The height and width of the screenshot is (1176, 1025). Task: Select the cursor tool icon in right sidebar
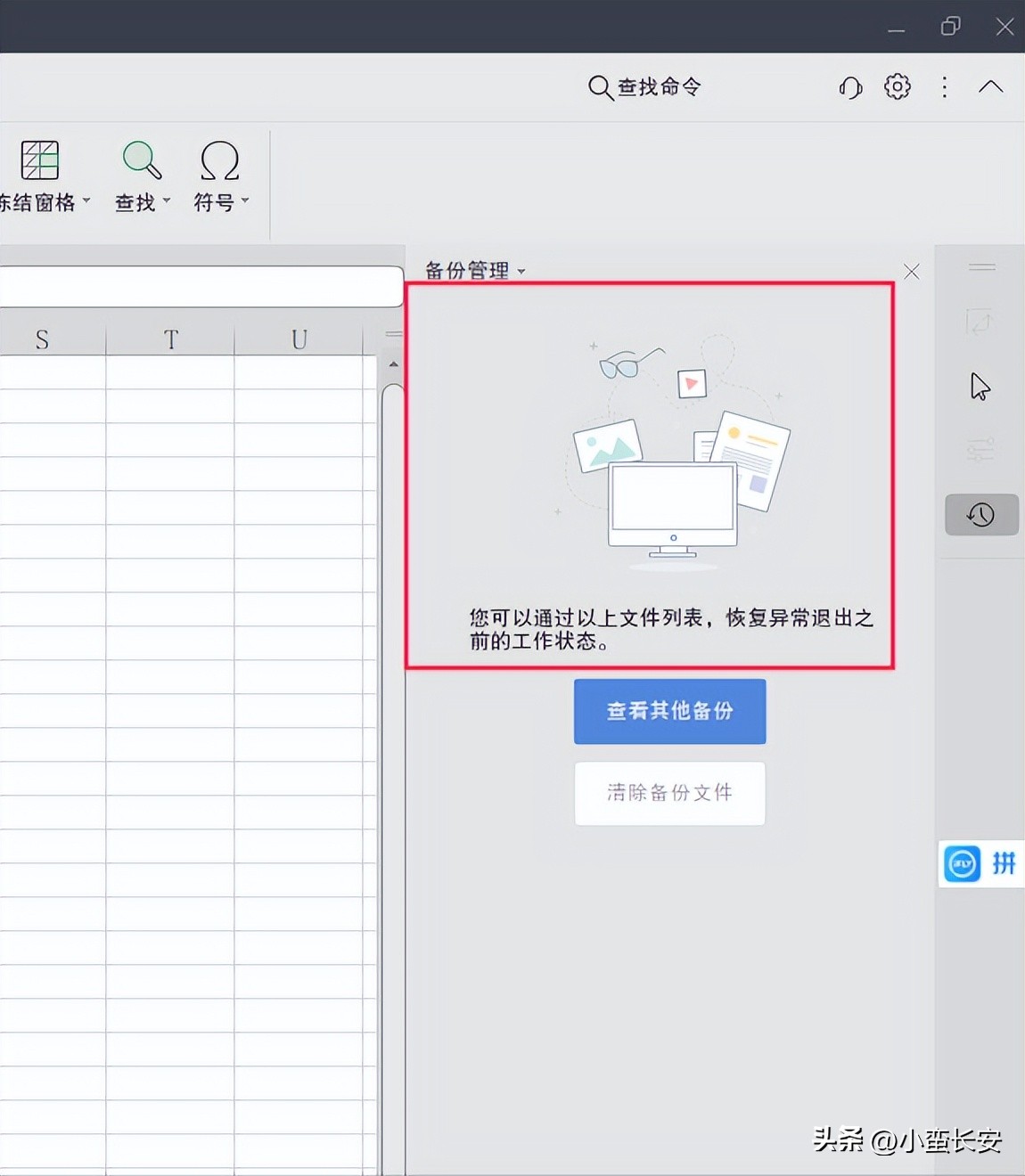coord(980,387)
